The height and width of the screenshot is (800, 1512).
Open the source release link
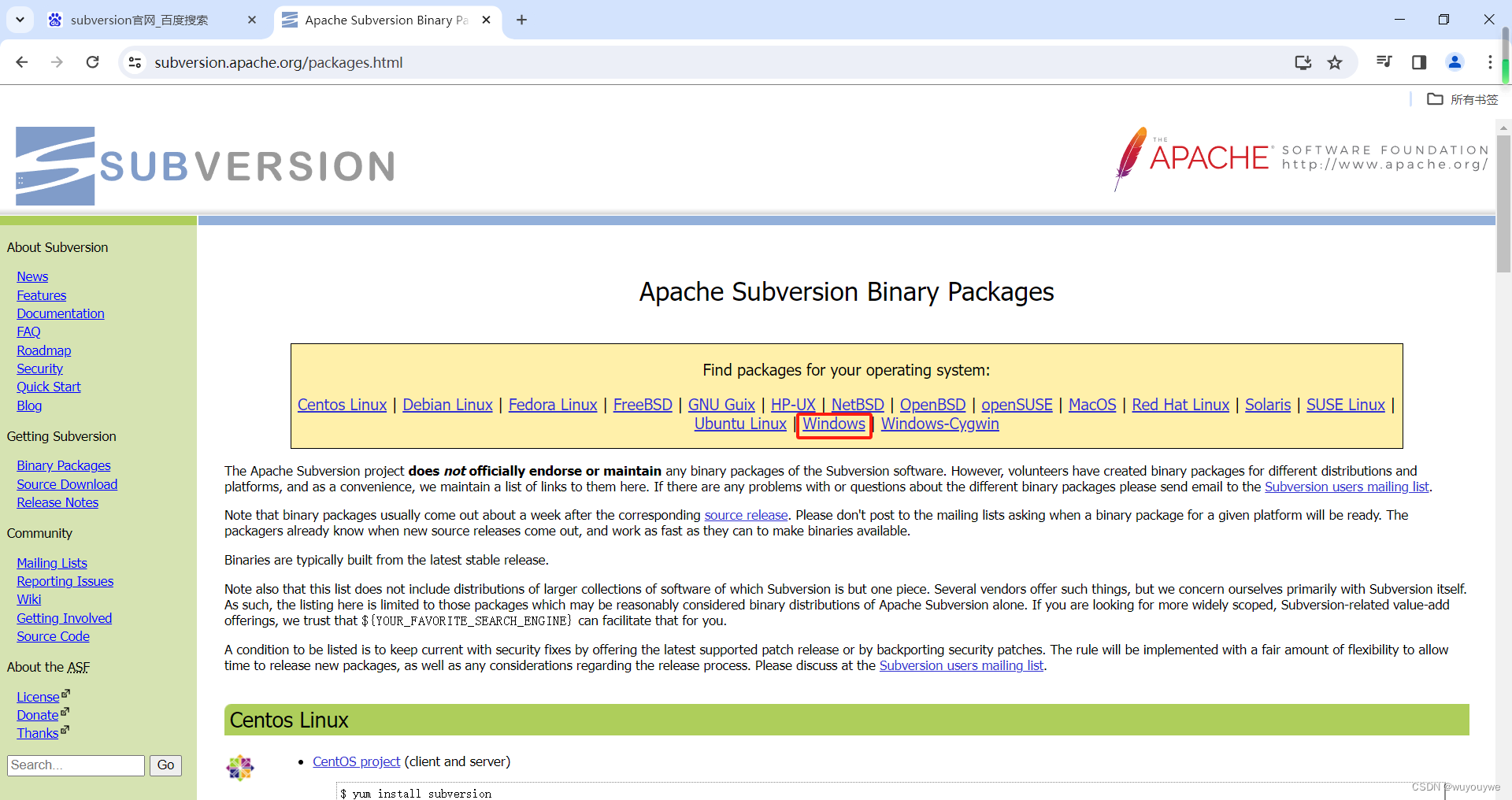point(746,515)
